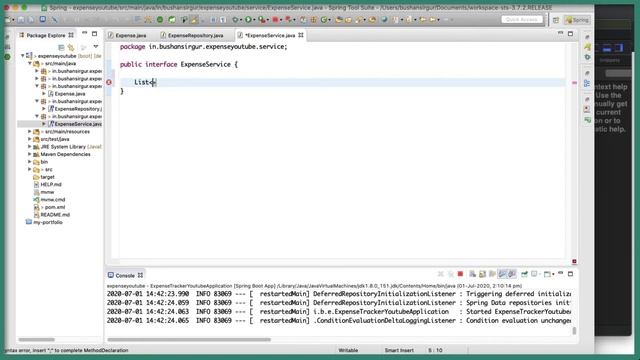Viewport: 640px width, 360px height.
Task: Click red error indicator on overview ruler
Action: (x=574, y=83)
